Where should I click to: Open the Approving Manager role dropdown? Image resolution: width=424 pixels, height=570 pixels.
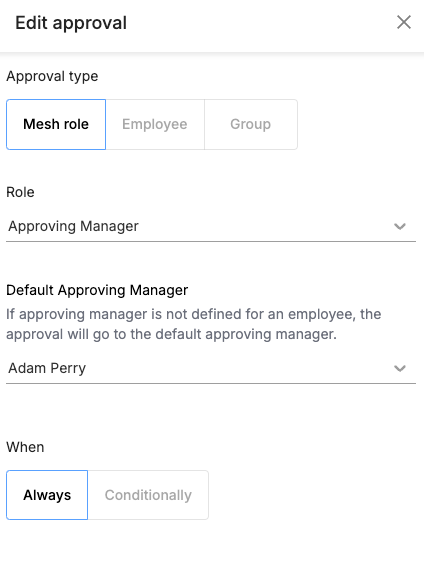pos(211,226)
